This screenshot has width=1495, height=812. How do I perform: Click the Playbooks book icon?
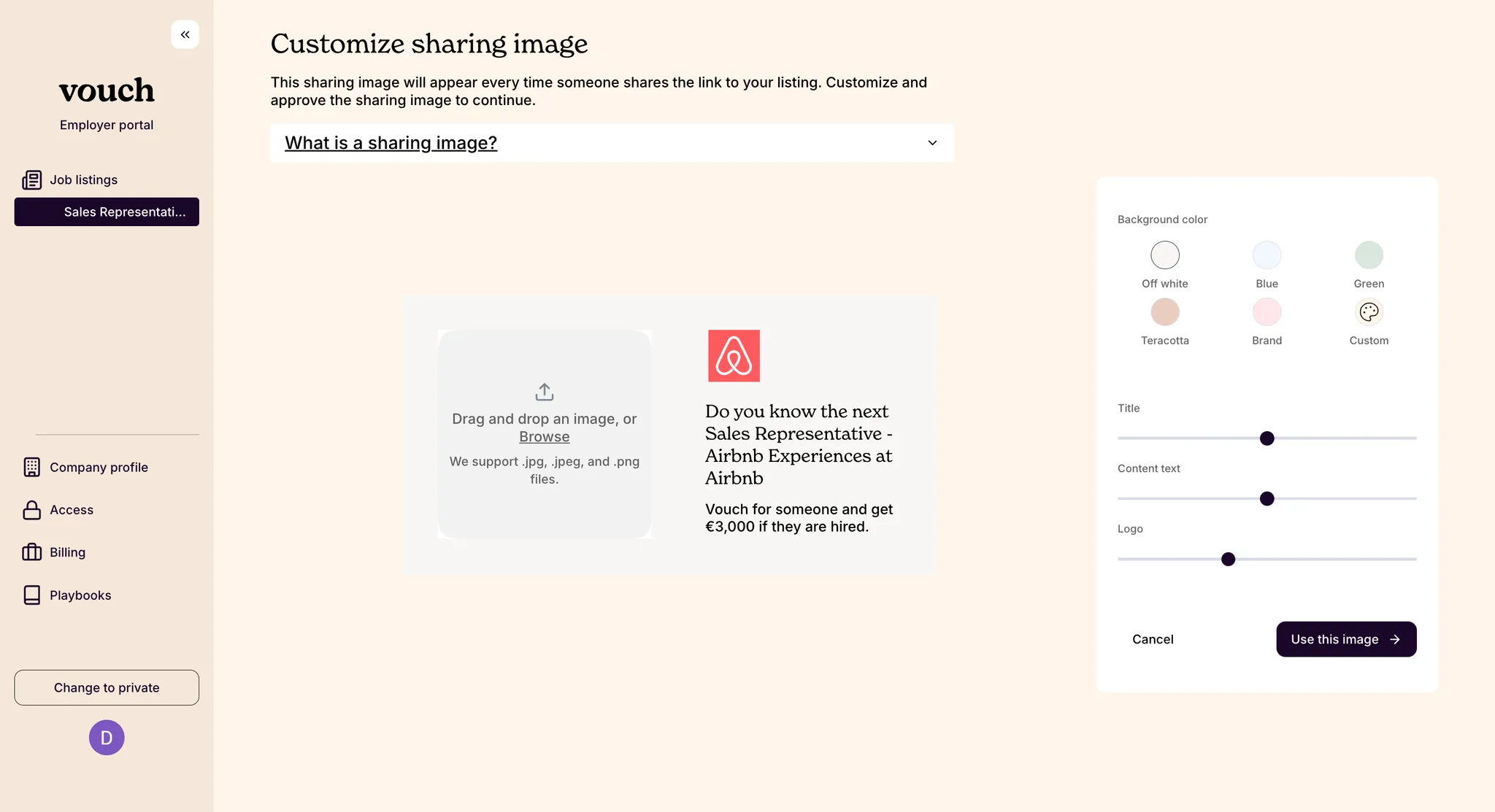(x=32, y=595)
